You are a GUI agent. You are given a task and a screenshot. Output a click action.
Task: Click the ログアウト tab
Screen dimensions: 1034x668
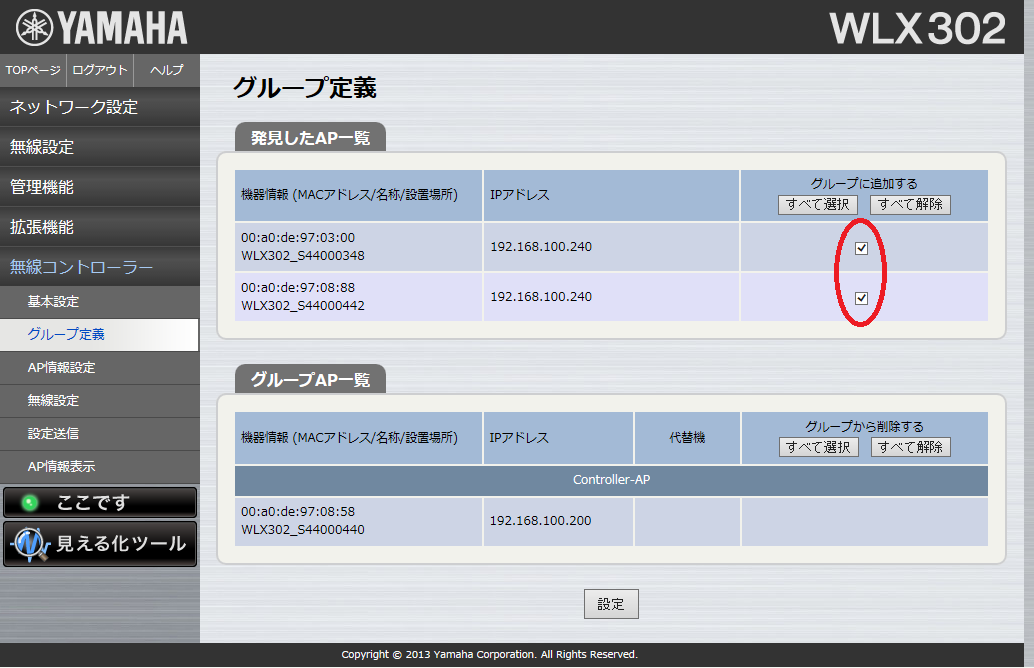point(100,70)
